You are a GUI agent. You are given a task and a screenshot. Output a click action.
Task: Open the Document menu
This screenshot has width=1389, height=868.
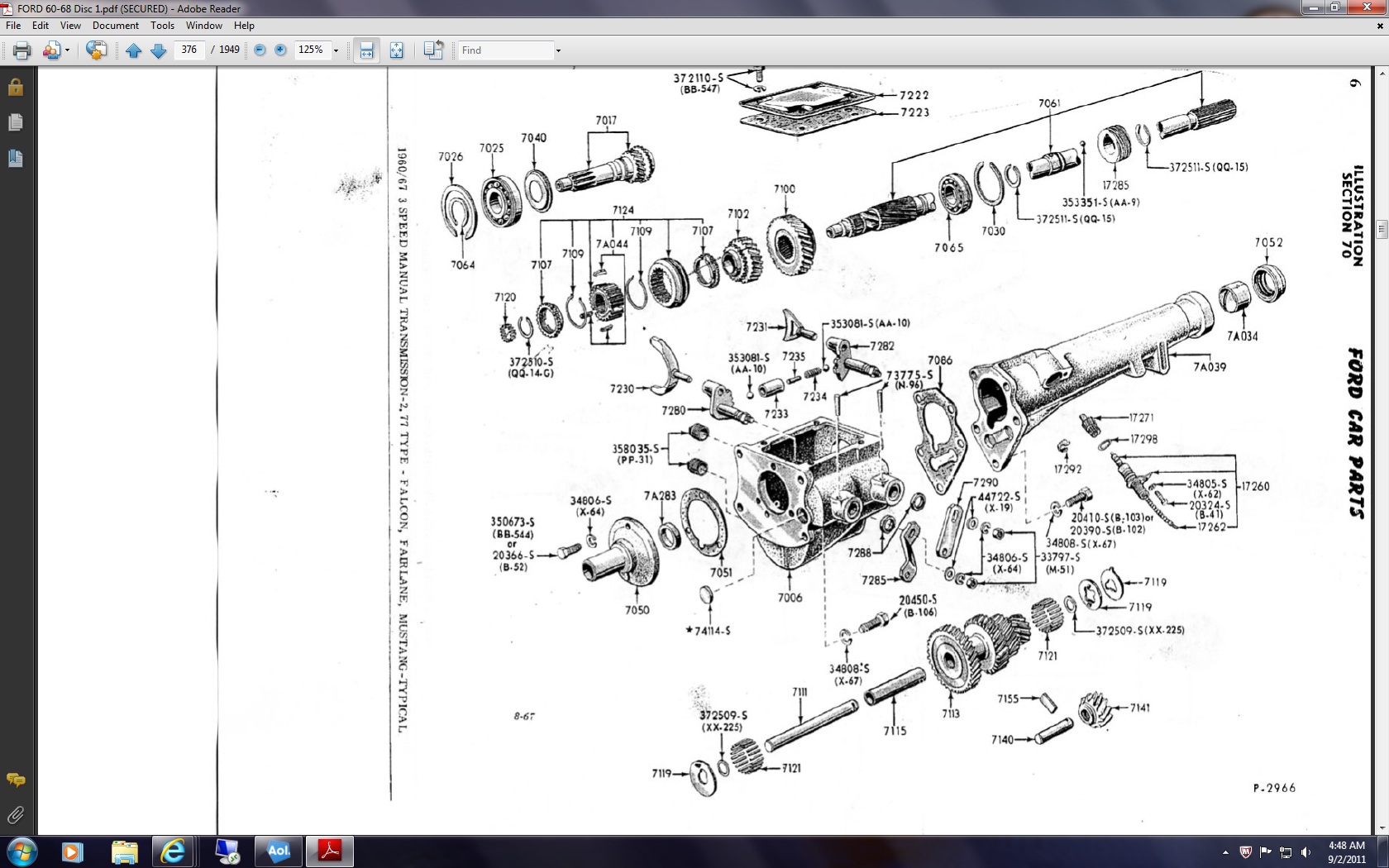click(115, 26)
